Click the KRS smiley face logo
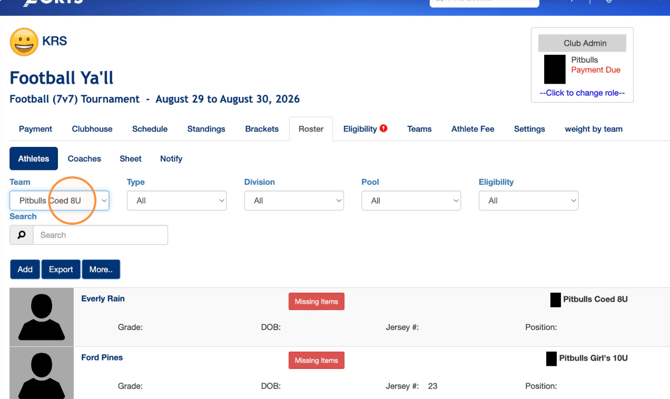This screenshot has width=670, height=399. (24, 42)
